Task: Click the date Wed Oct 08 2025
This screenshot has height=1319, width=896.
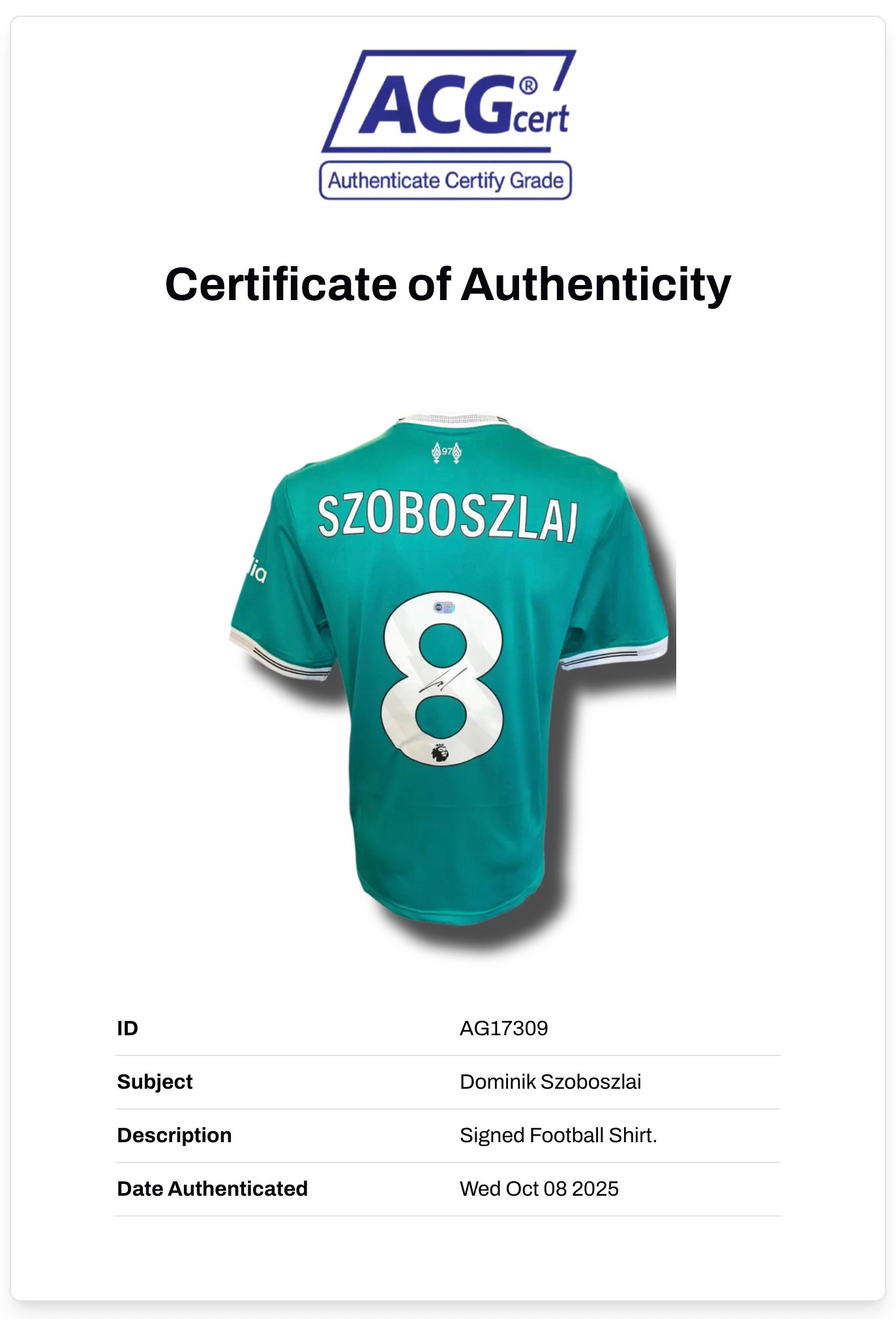Action: point(539,1189)
